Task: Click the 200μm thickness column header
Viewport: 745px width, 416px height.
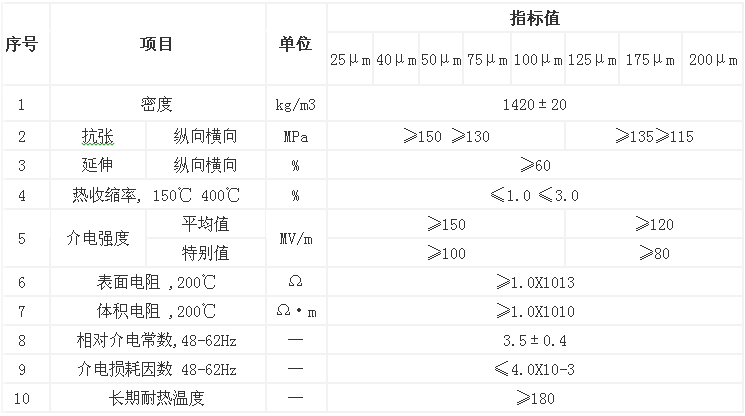Action: pos(714,60)
